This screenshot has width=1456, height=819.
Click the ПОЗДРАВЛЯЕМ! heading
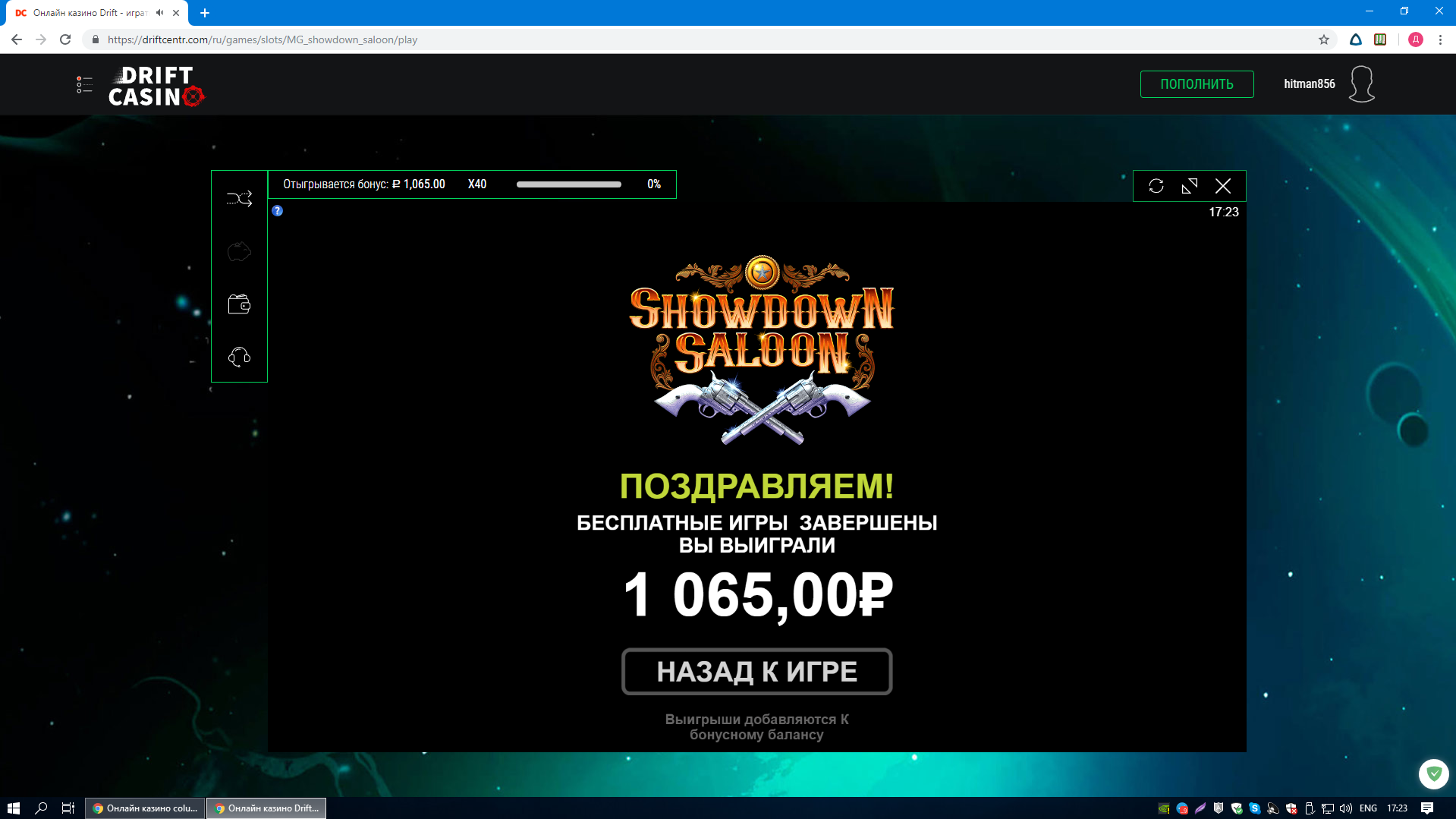tap(756, 486)
